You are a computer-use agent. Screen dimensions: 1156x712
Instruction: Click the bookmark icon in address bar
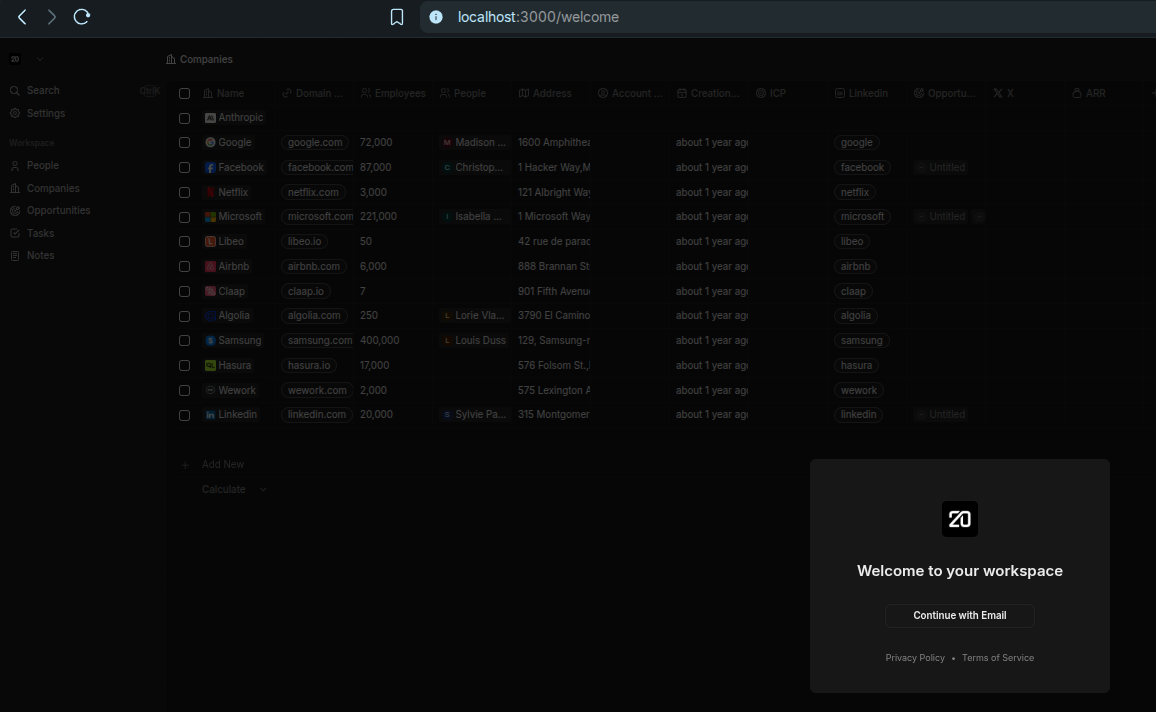coord(397,17)
